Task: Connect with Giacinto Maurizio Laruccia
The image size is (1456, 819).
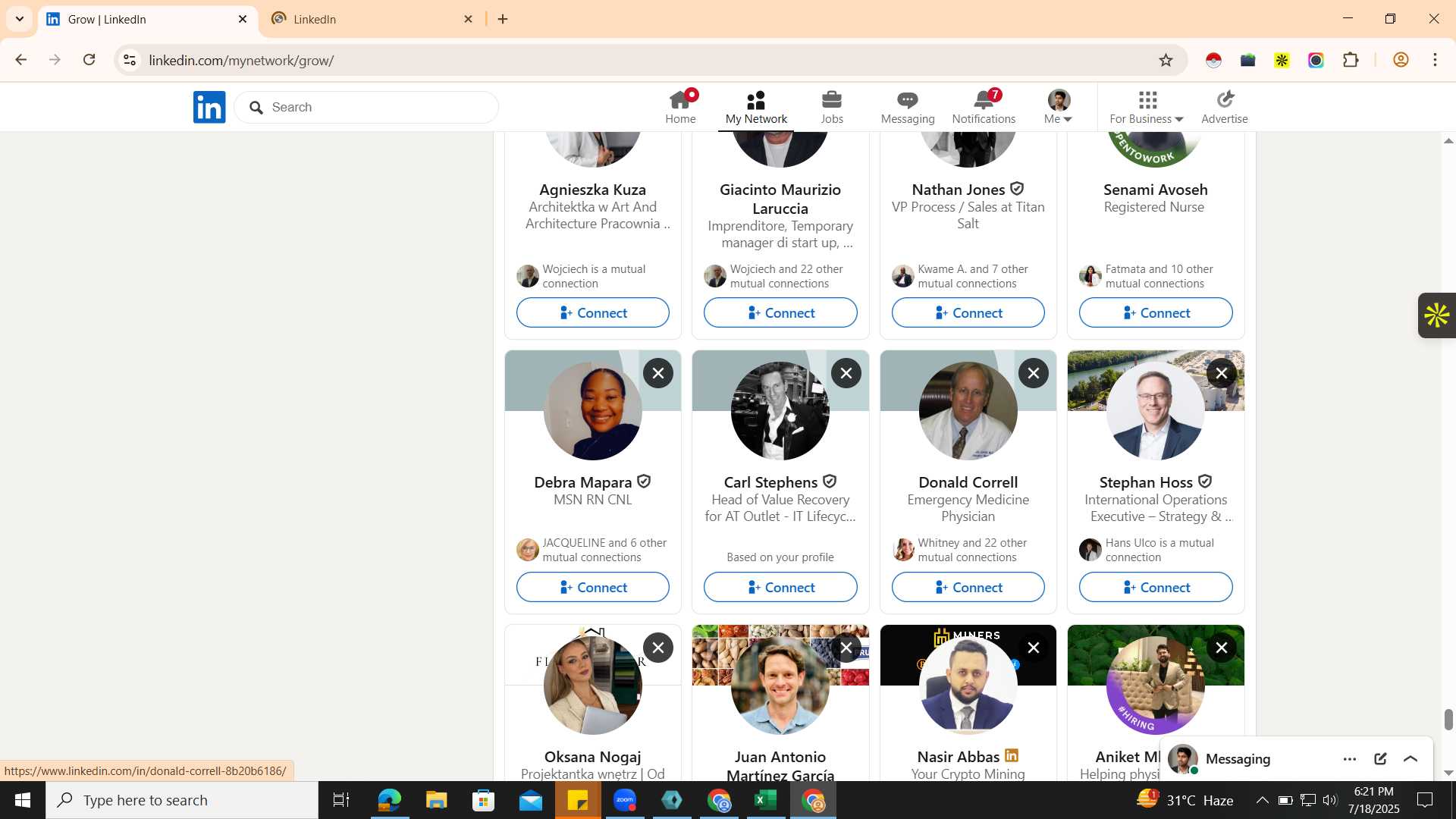Action: [x=780, y=312]
